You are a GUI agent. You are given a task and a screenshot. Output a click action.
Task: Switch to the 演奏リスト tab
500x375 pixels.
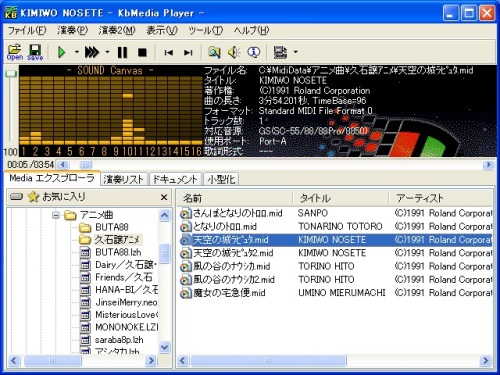click(123, 179)
